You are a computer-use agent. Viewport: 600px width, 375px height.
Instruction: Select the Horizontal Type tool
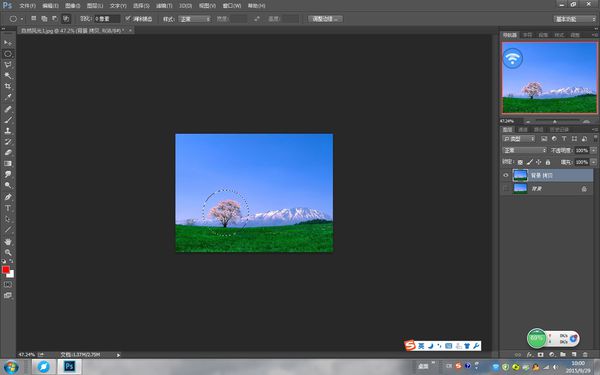[8, 208]
